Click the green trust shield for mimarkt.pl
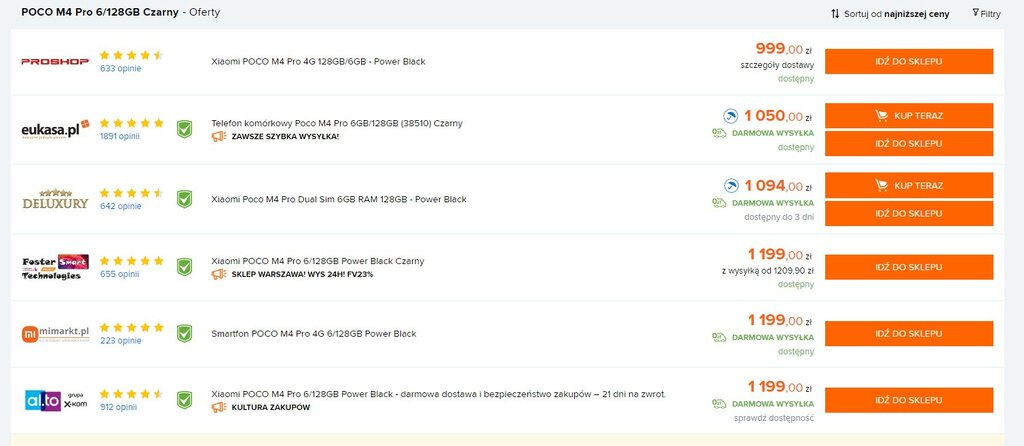 pos(185,333)
